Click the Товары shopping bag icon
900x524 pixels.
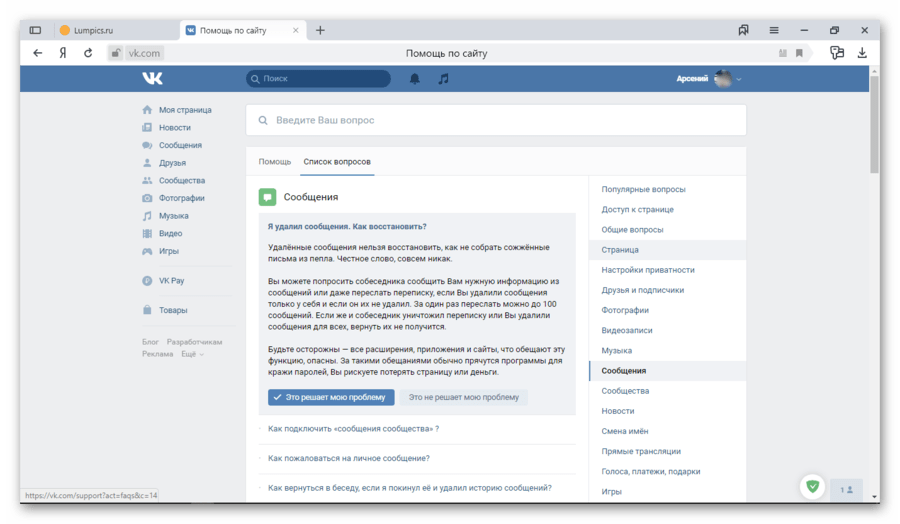147,310
